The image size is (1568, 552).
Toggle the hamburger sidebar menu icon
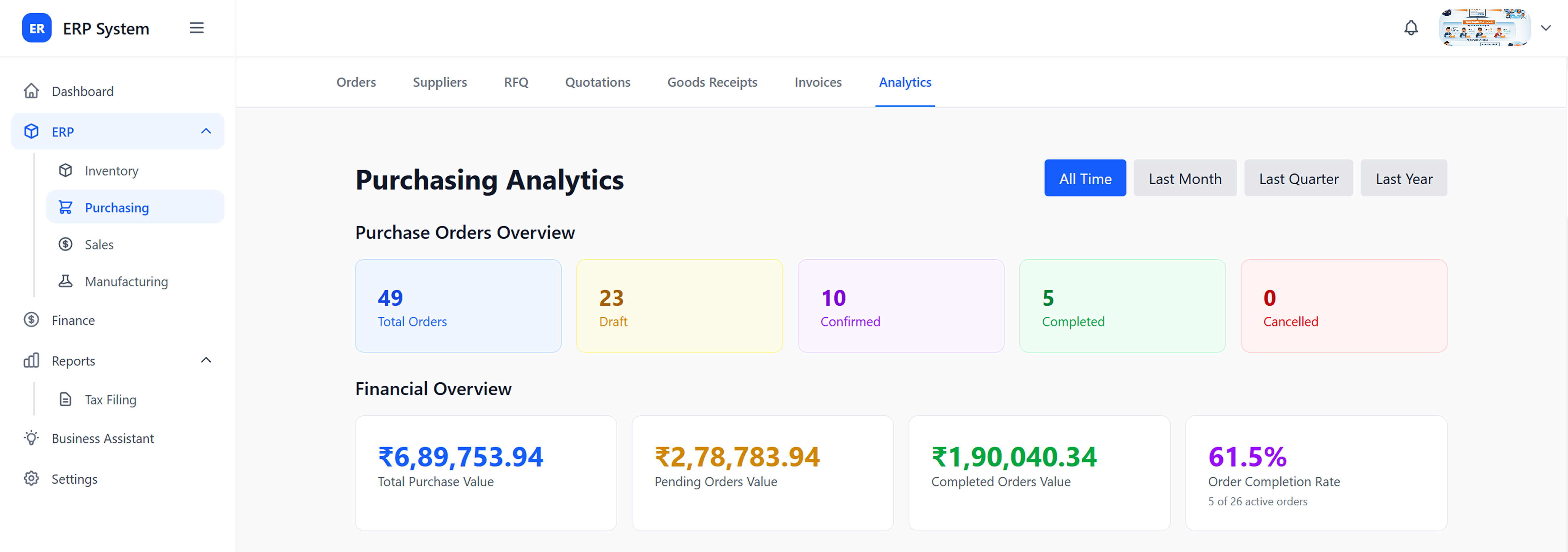tap(197, 28)
